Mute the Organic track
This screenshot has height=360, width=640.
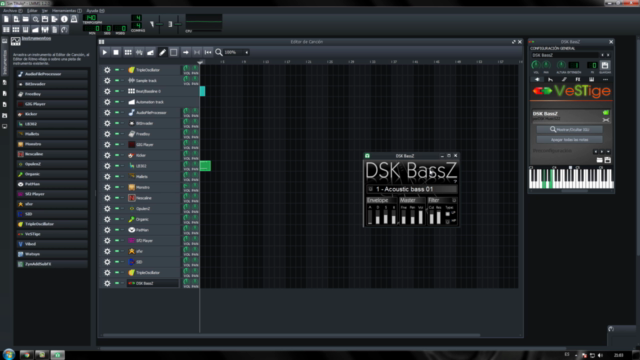coord(117,219)
